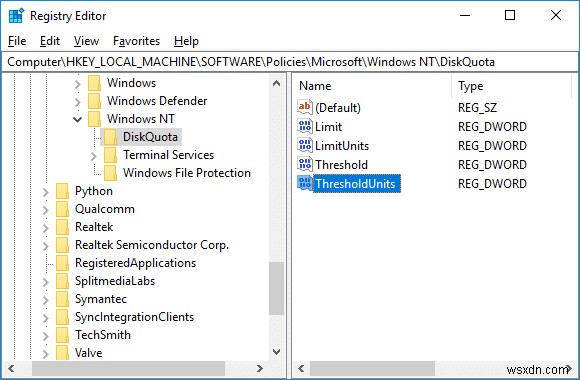Click the DiskQuota folder icon
580x380 pixels.
(x=111, y=137)
